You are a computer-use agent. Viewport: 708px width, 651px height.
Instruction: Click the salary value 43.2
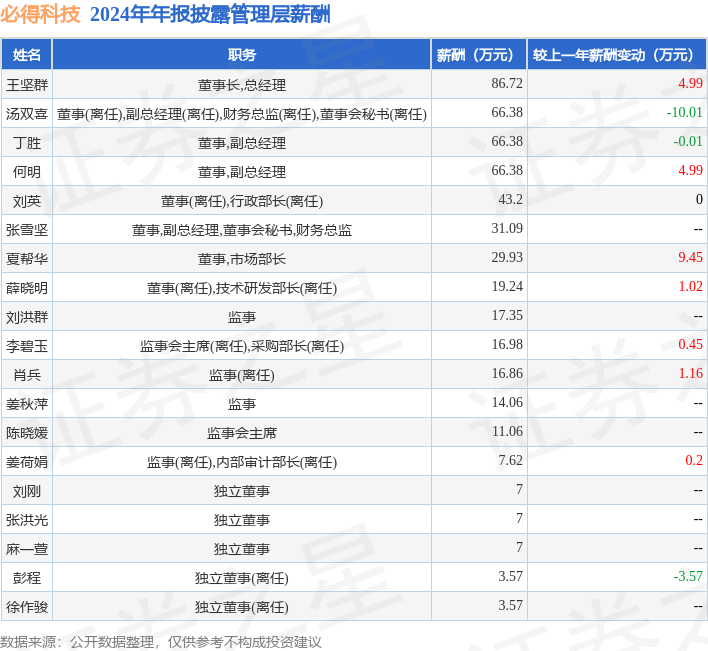[x=510, y=200]
